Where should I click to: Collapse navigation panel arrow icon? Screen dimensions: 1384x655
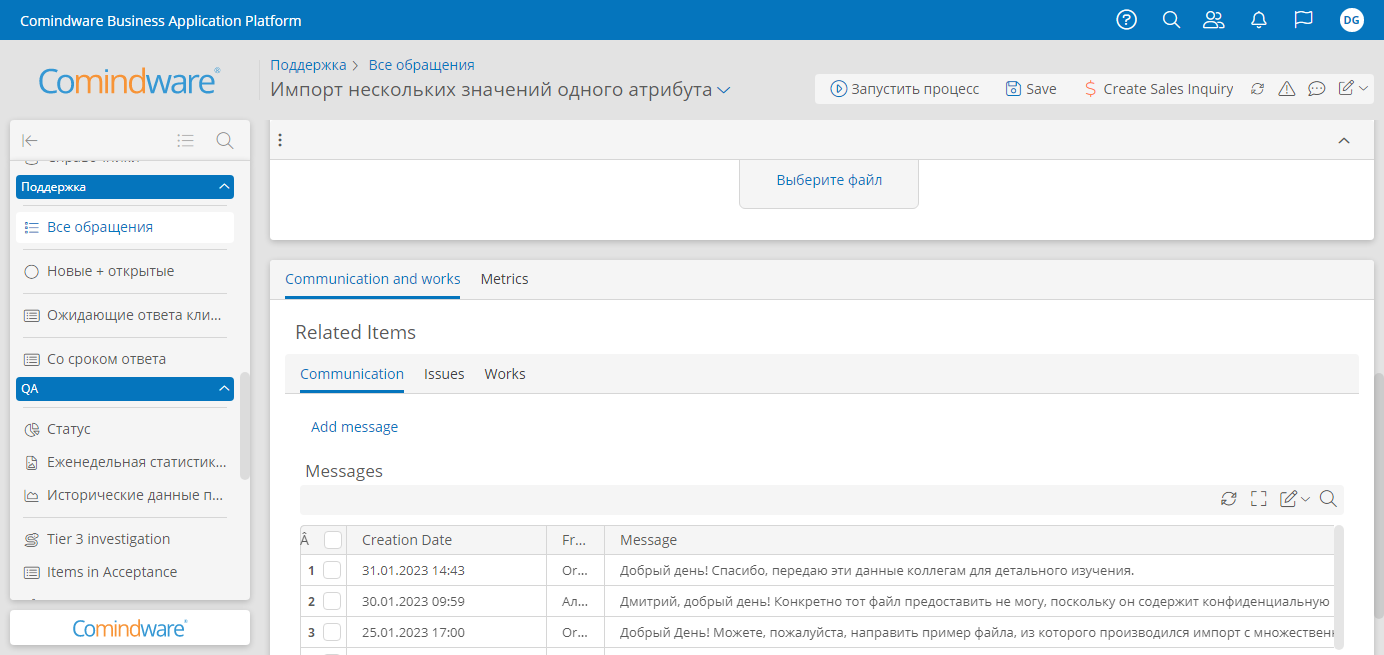point(30,141)
